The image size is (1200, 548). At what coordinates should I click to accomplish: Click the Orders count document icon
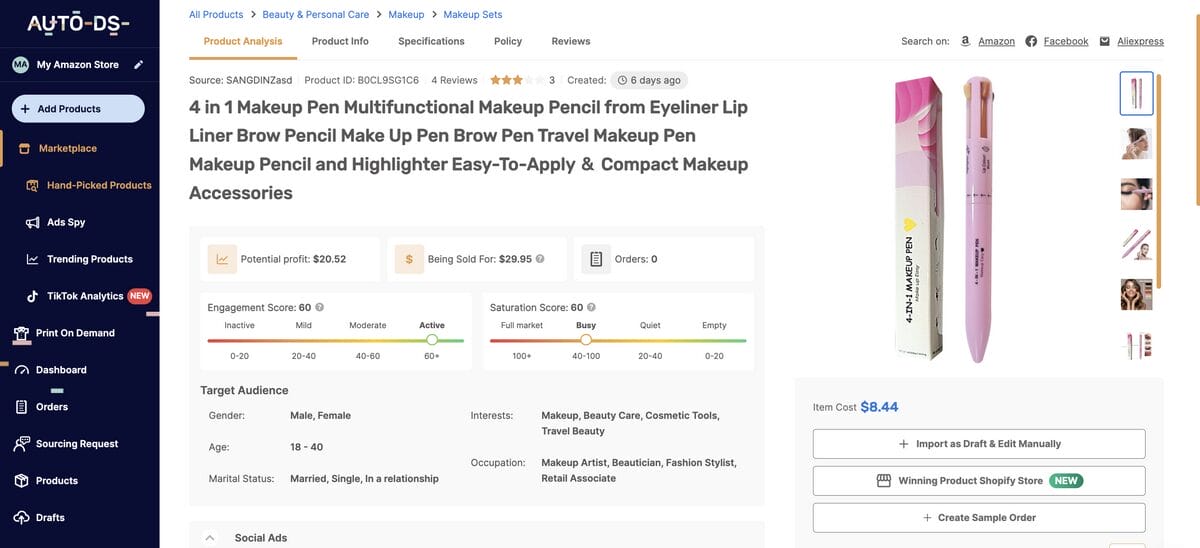tap(596, 259)
